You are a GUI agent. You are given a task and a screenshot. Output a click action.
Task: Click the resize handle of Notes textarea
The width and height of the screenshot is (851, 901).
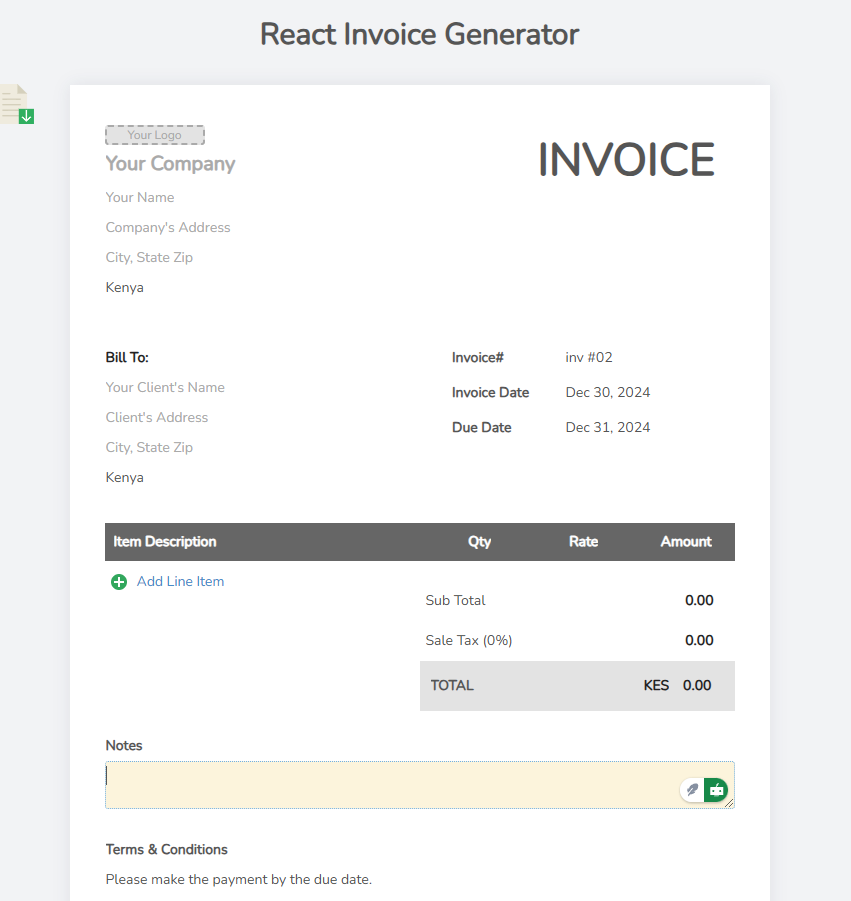pyautogui.click(x=729, y=803)
